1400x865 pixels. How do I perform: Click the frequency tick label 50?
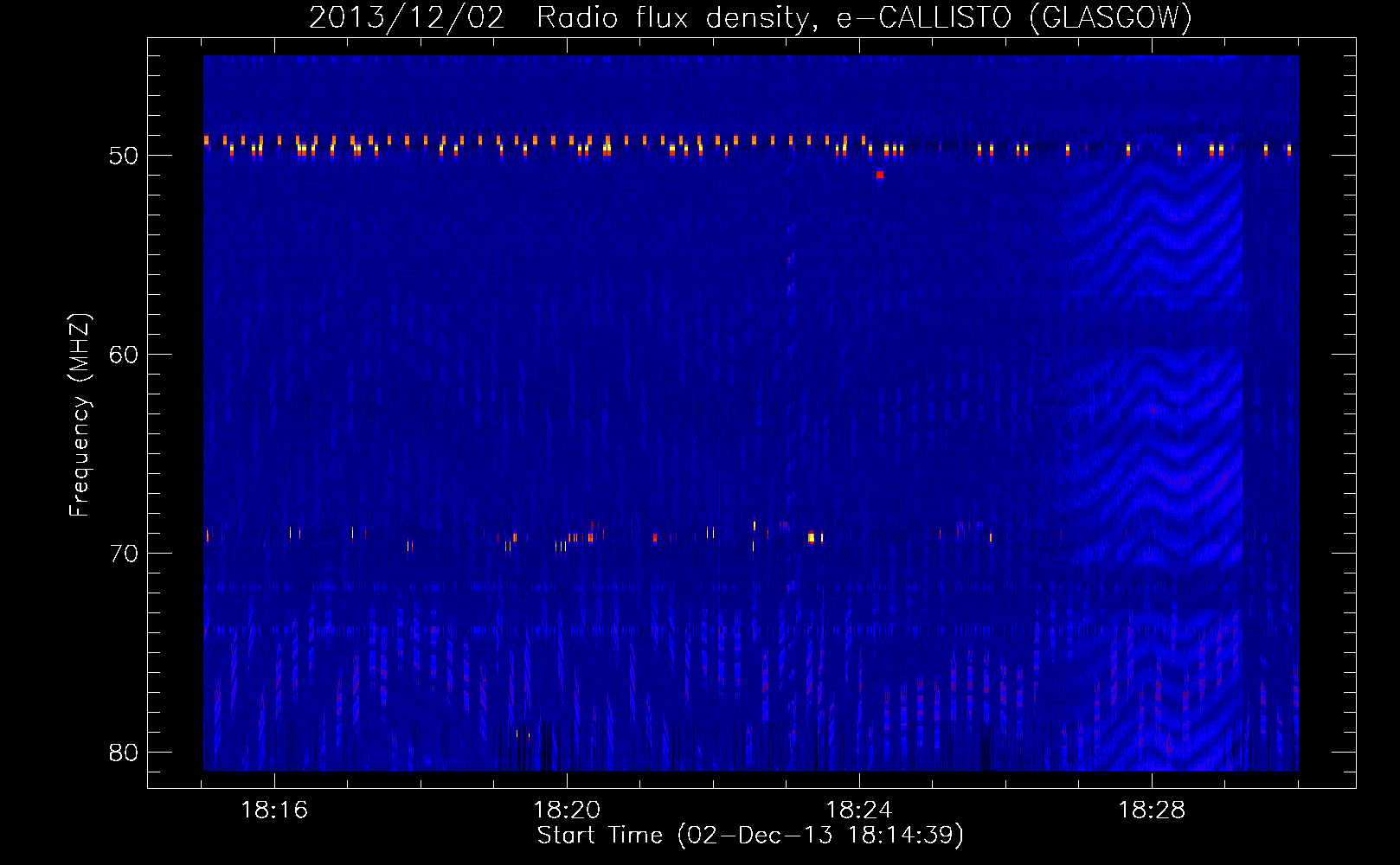point(124,156)
